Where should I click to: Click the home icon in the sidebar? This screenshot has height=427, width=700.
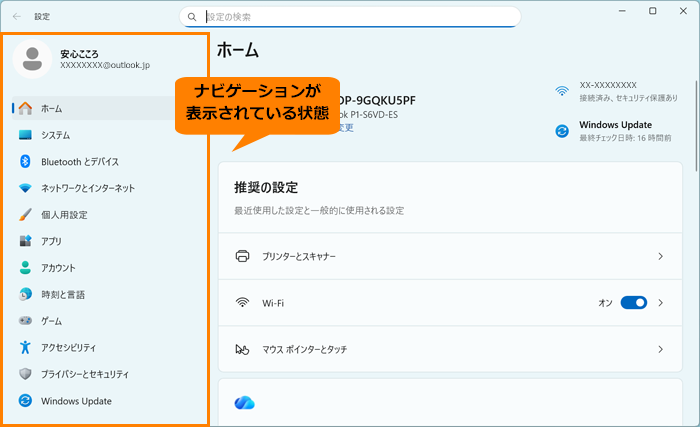[25, 108]
